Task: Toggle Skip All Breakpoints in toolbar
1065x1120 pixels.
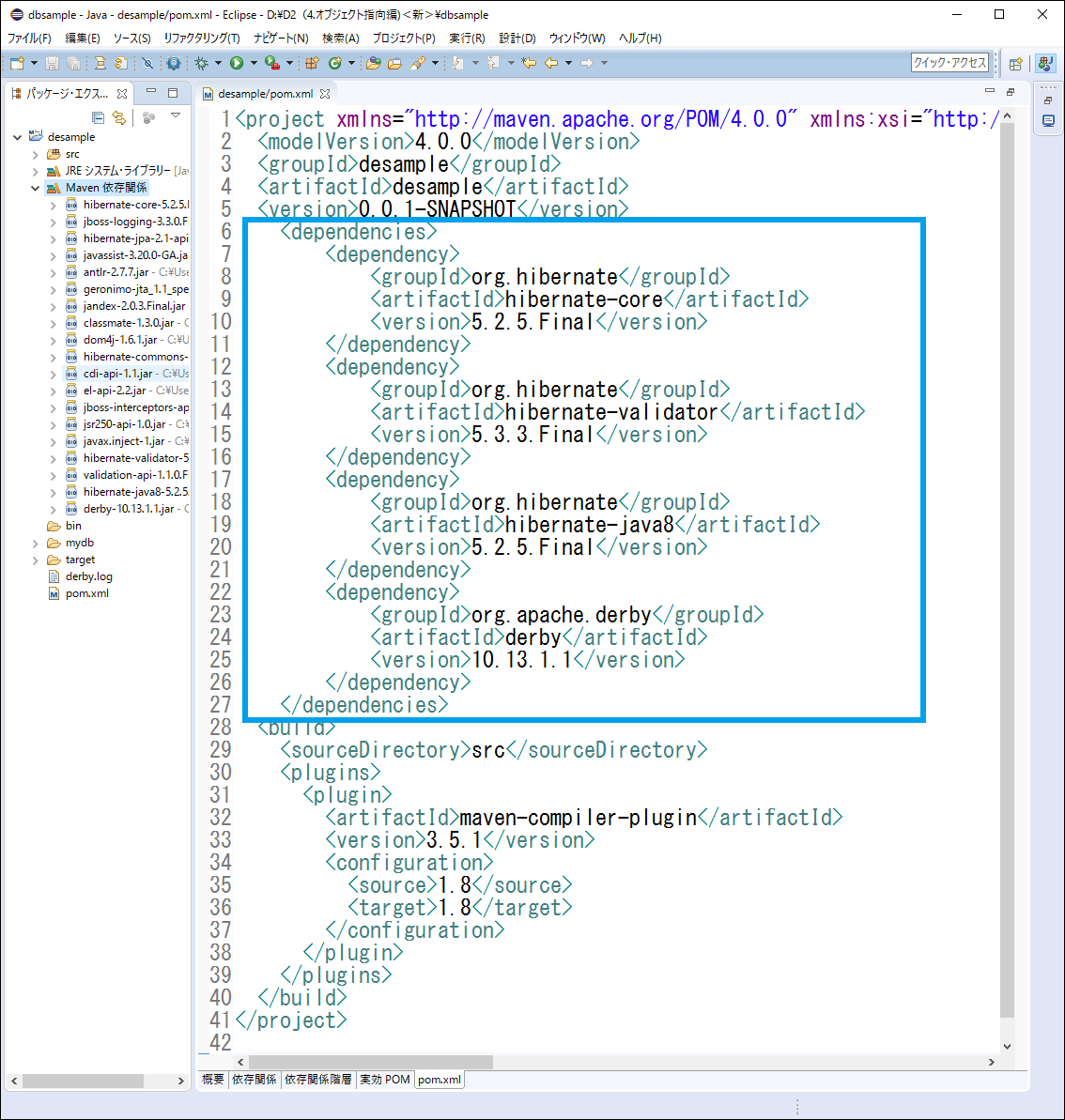Action: coord(147,63)
